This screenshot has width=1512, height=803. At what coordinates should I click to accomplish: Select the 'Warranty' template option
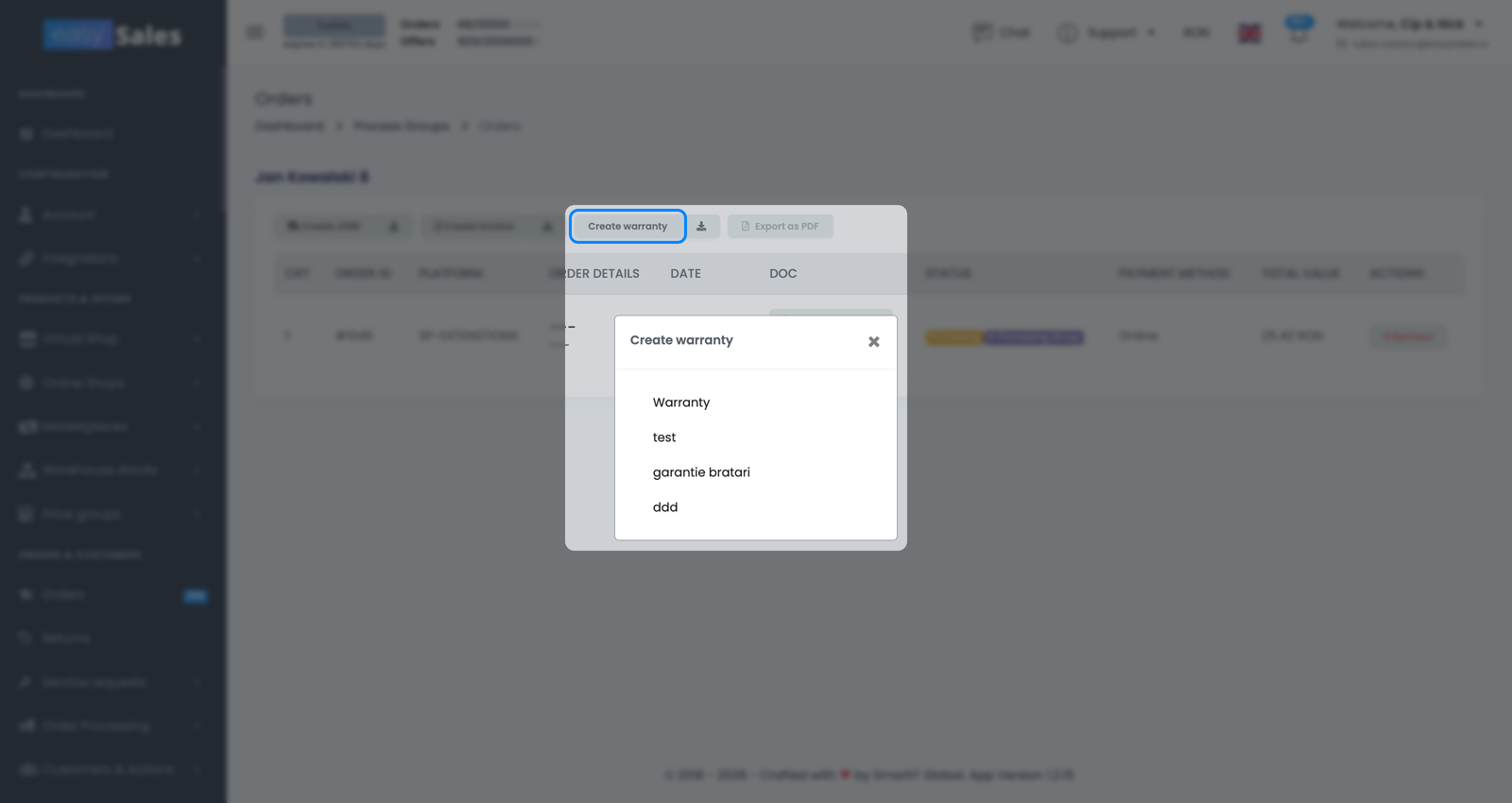click(x=681, y=402)
